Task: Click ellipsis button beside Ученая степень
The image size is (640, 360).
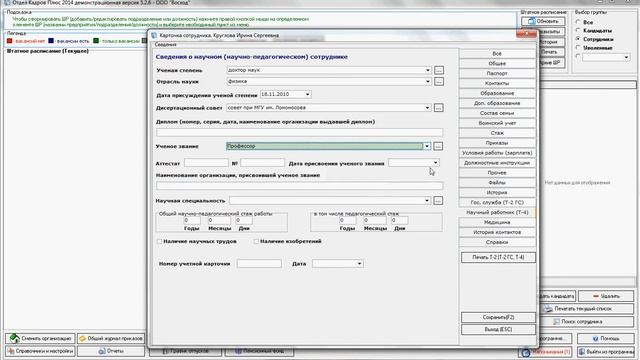Action: point(438,70)
